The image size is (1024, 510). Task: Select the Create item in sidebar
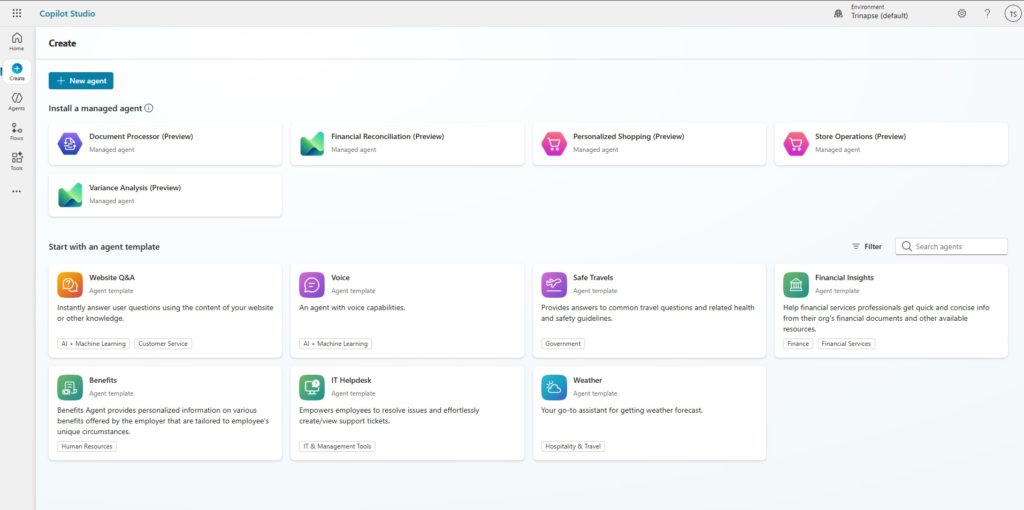click(16, 71)
